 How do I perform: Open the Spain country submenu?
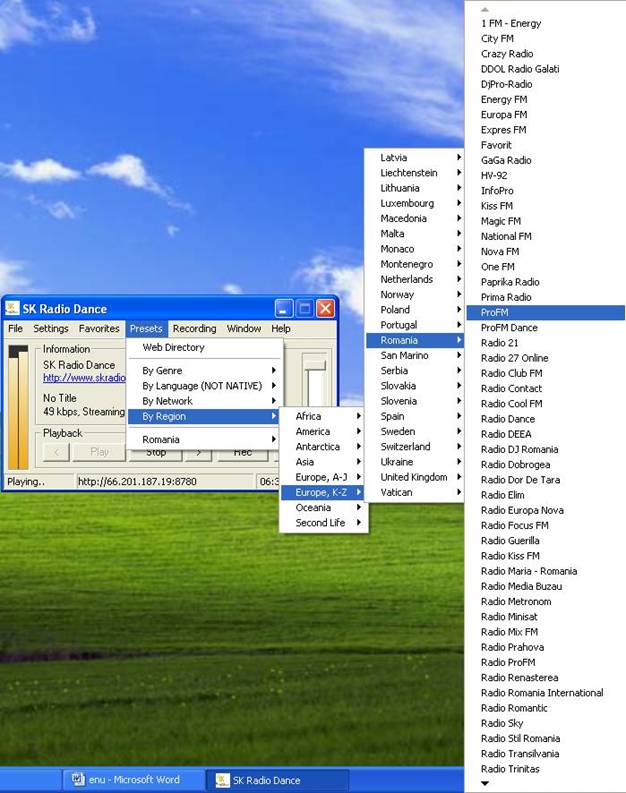click(414, 416)
